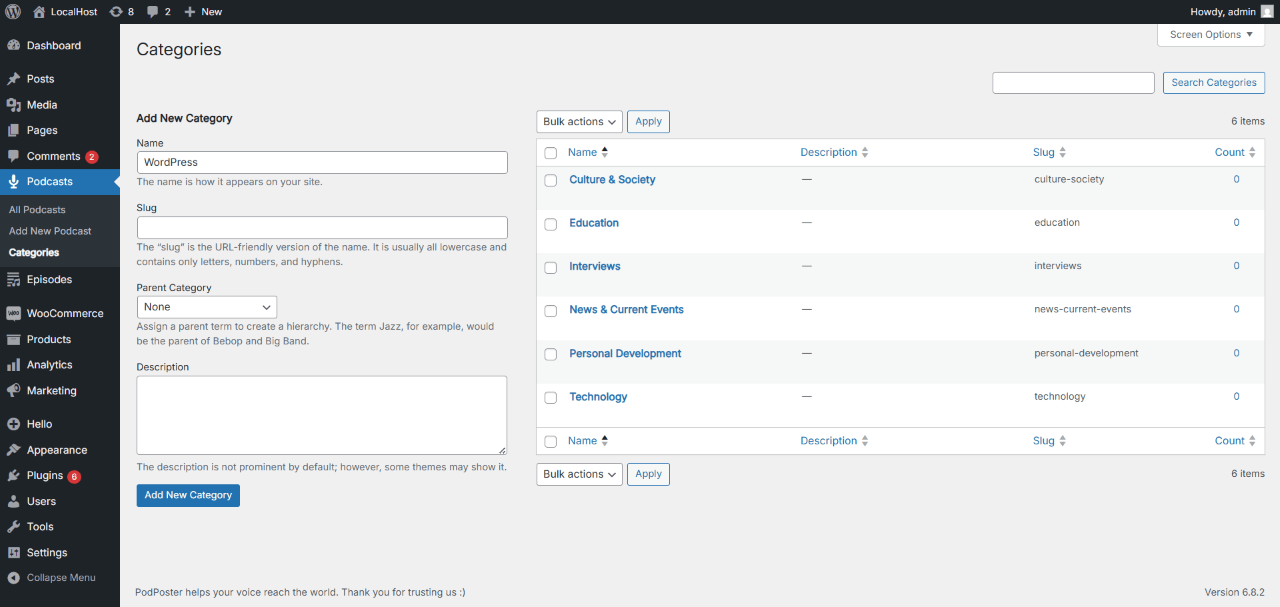Click the updates icon in the top bar
Viewport: 1280px width, 607px height.
[118, 11]
